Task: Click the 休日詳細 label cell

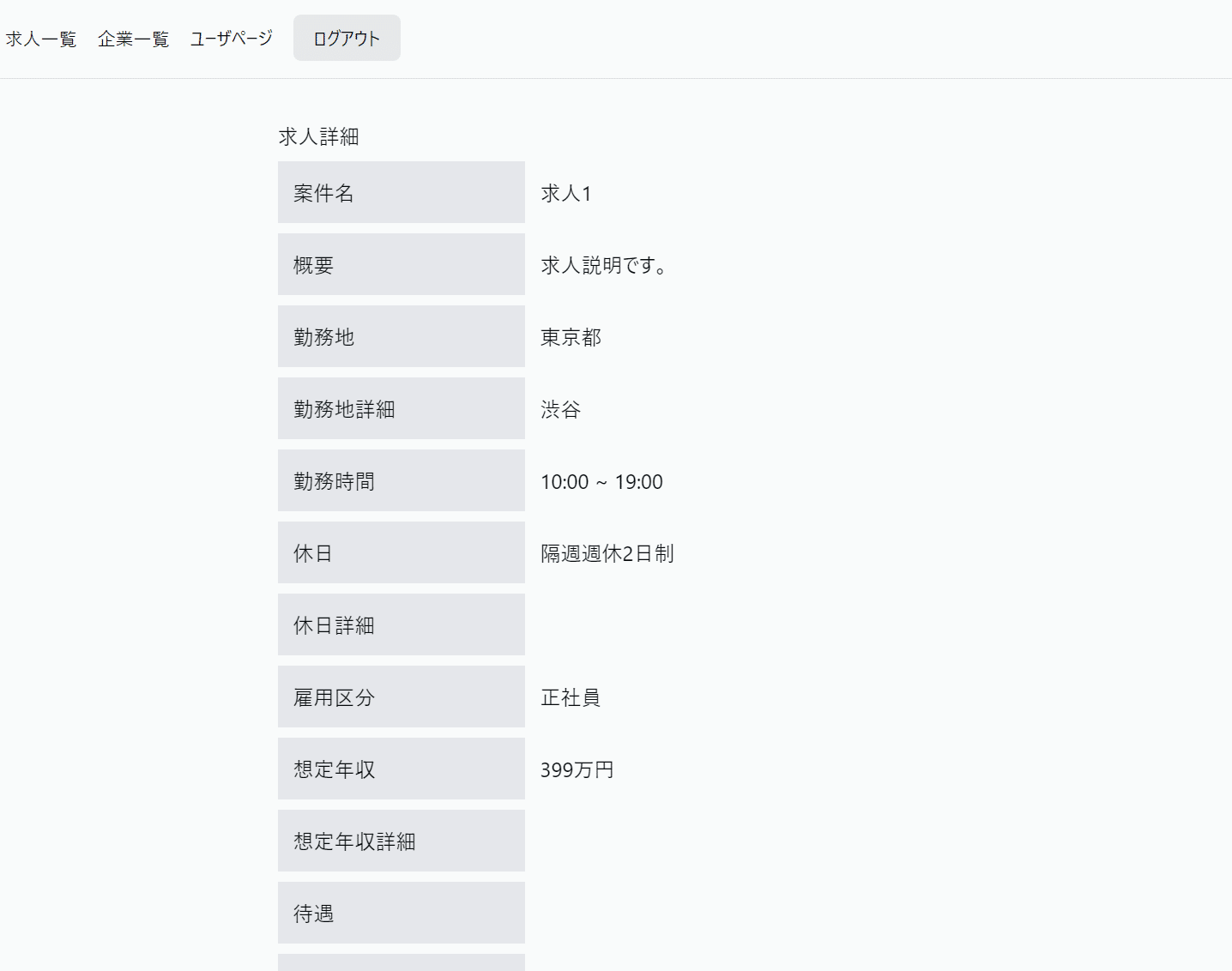Action: click(401, 625)
